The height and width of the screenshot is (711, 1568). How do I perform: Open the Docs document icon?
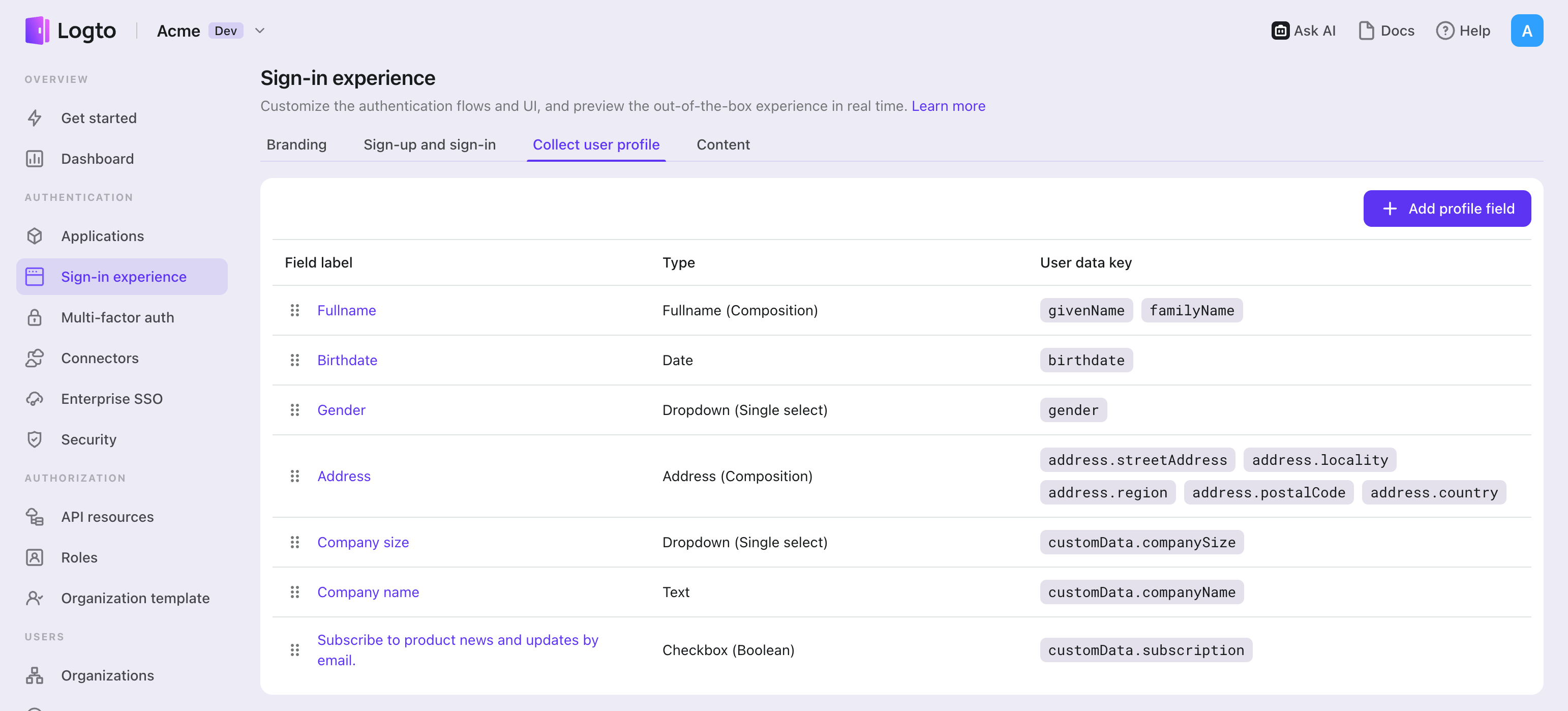(1366, 31)
